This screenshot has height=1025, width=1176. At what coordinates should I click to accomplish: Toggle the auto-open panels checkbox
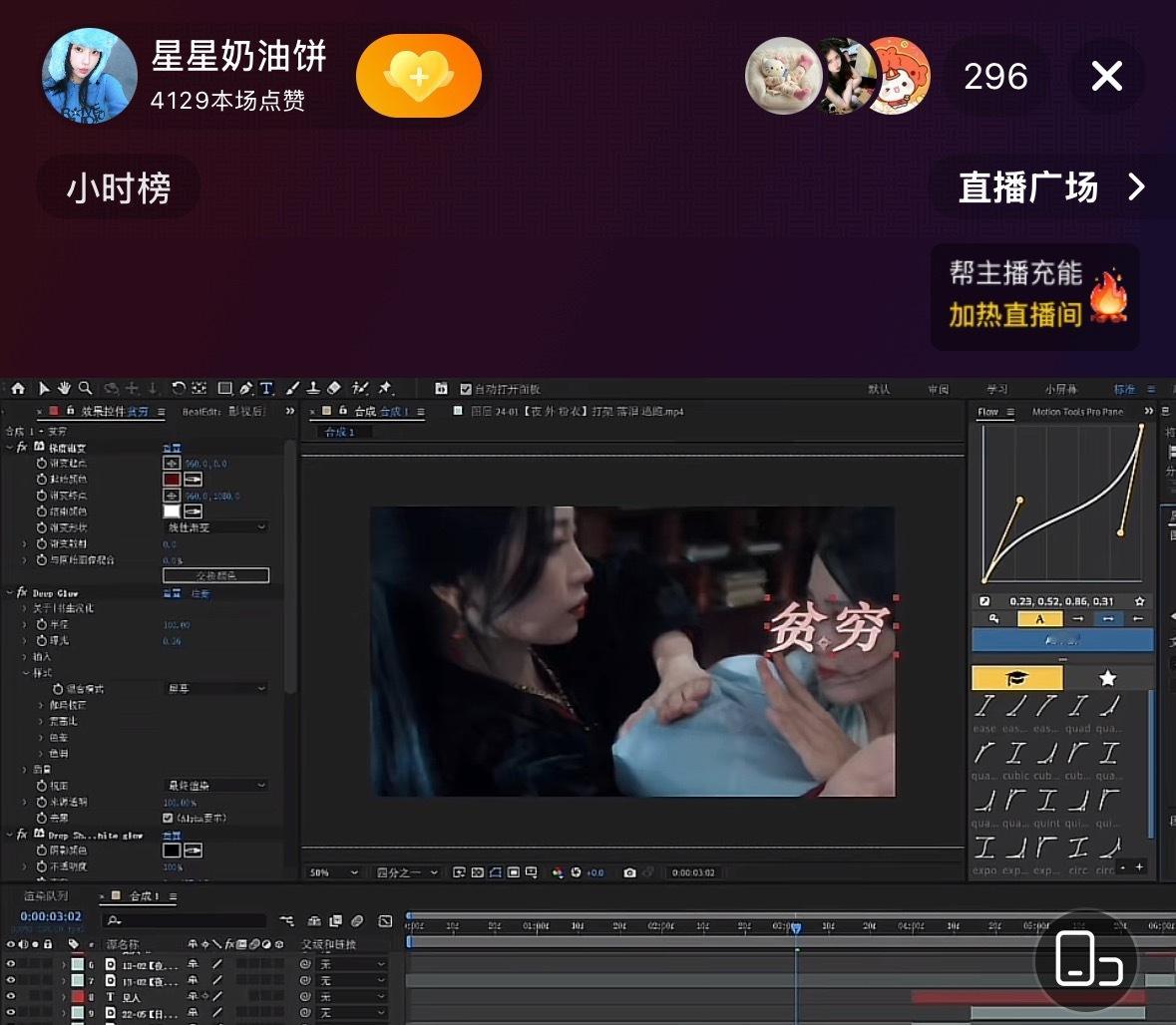click(x=466, y=389)
